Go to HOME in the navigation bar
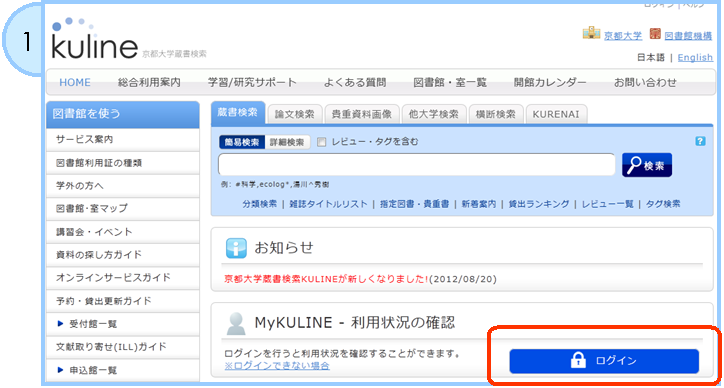Image resolution: width=724 pixels, height=388 pixels. pyautogui.click(x=75, y=83)
